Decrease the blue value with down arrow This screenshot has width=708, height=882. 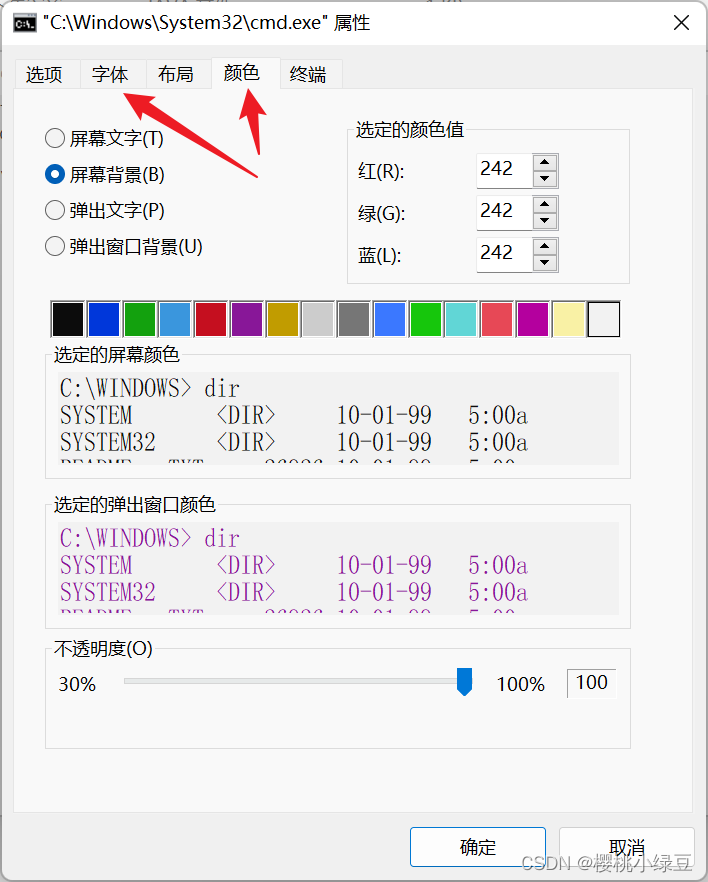[x=544, y=263]
